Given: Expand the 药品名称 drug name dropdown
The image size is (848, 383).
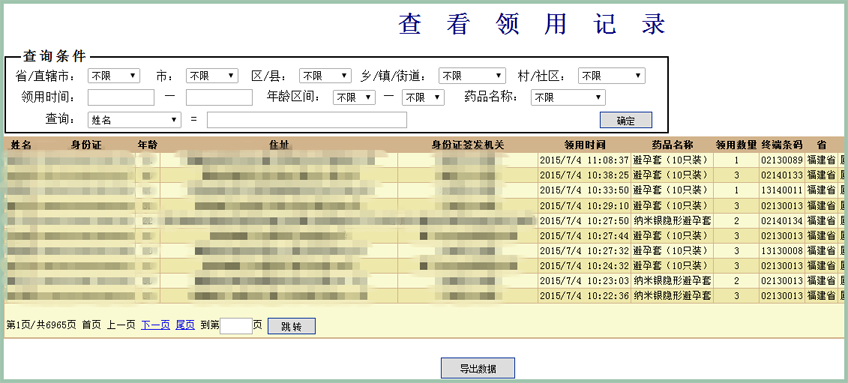Looking at the screenshot, I should point(568,97).
